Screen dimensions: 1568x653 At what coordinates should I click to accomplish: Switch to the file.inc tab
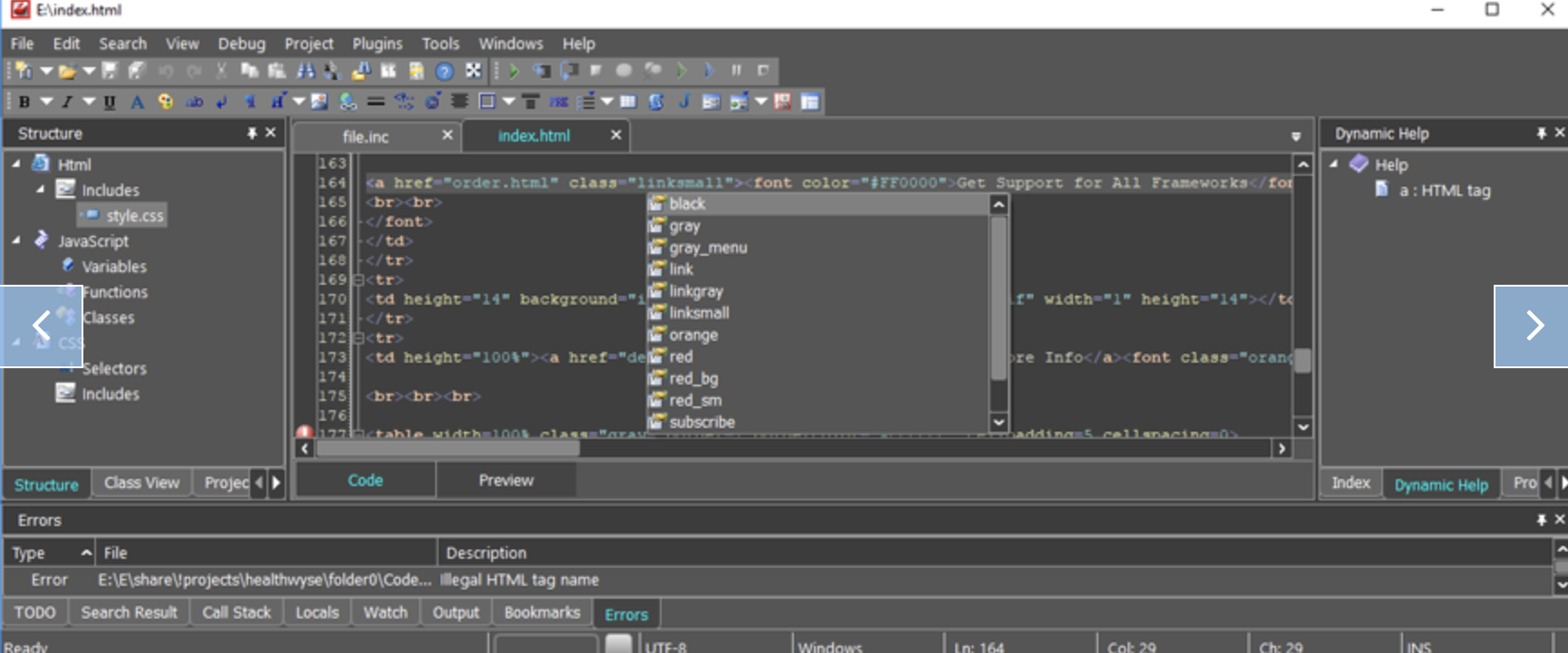[x=365, y=136]
